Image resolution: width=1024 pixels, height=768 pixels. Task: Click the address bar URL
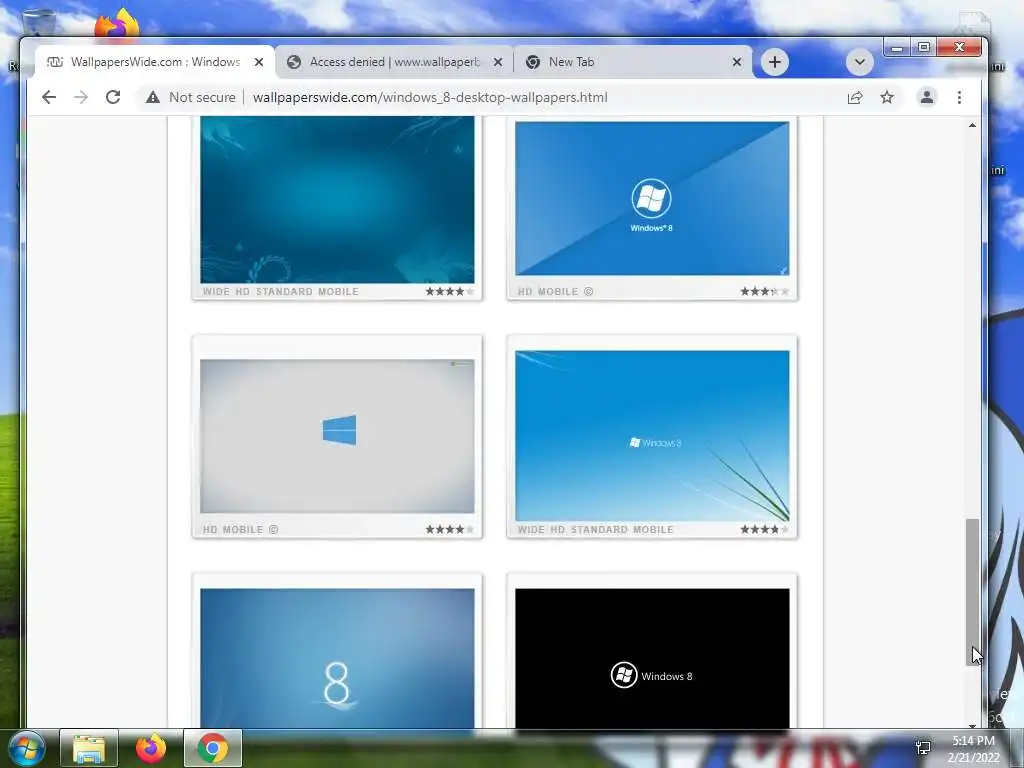click(430, 97)
